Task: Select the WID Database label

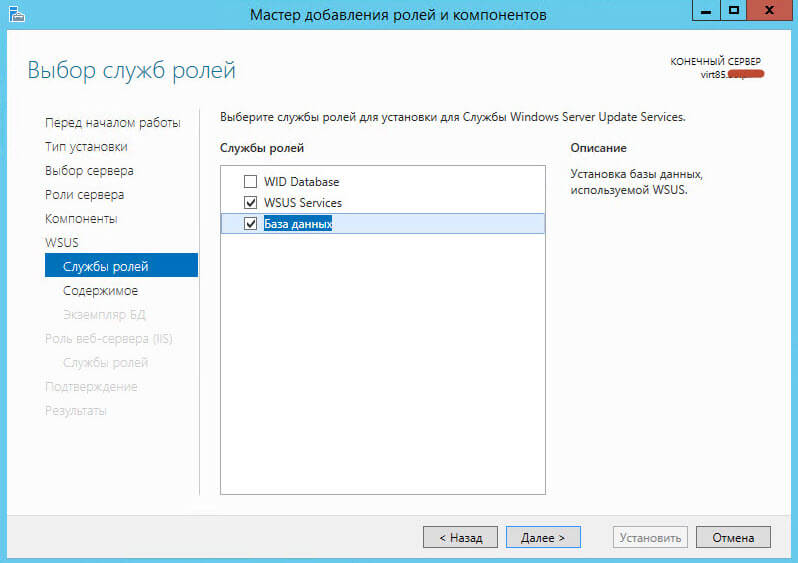Action: pos(301,182)
